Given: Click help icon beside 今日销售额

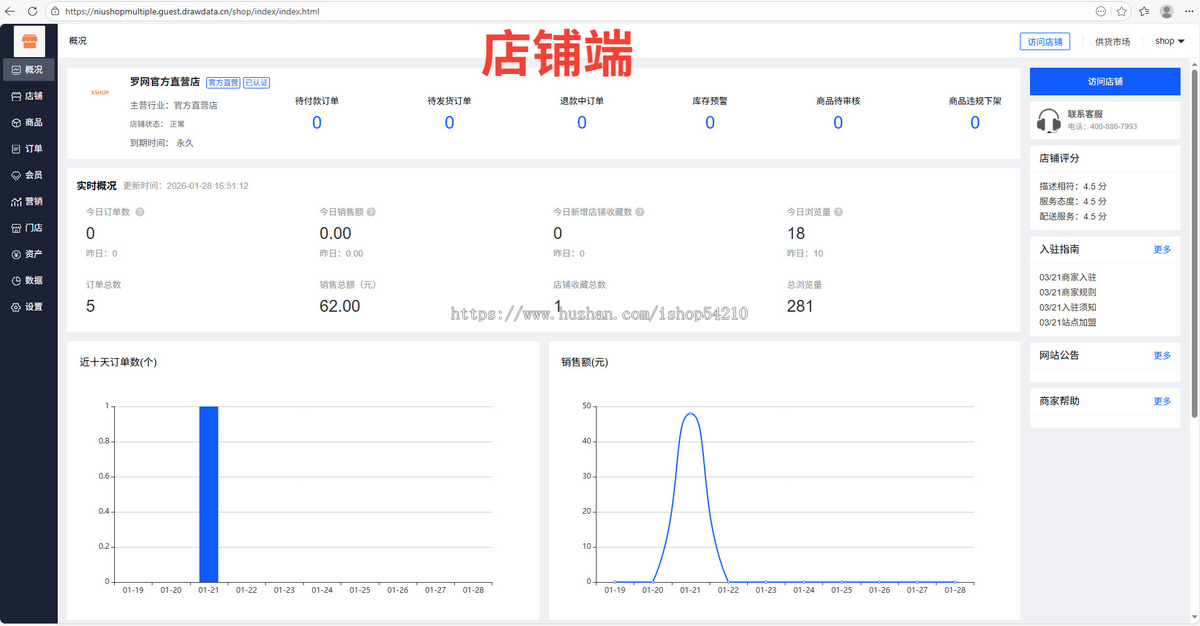Looking at the screenshot, I should (372, 212).
